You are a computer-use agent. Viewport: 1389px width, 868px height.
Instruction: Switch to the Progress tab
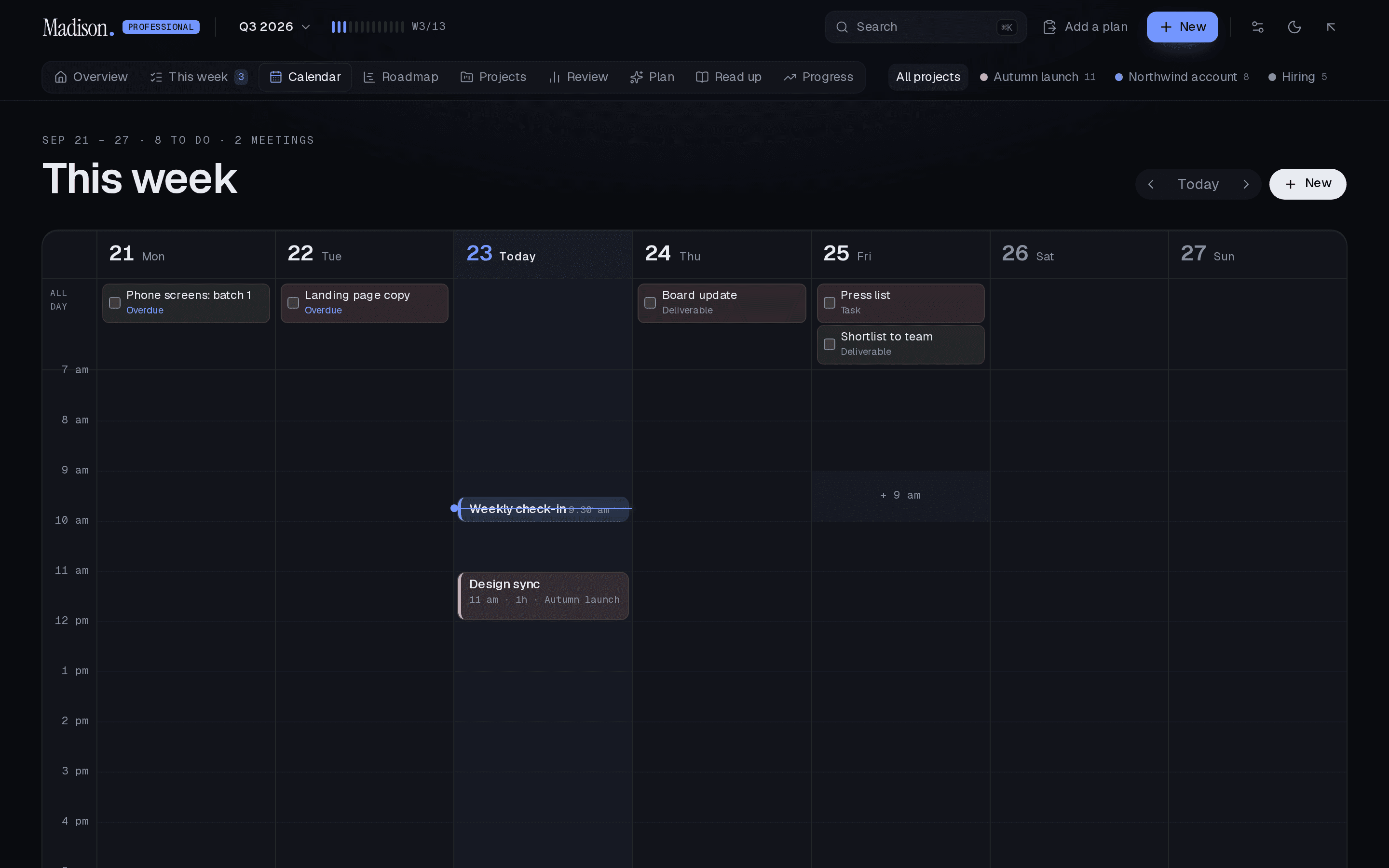click(818, 77)
